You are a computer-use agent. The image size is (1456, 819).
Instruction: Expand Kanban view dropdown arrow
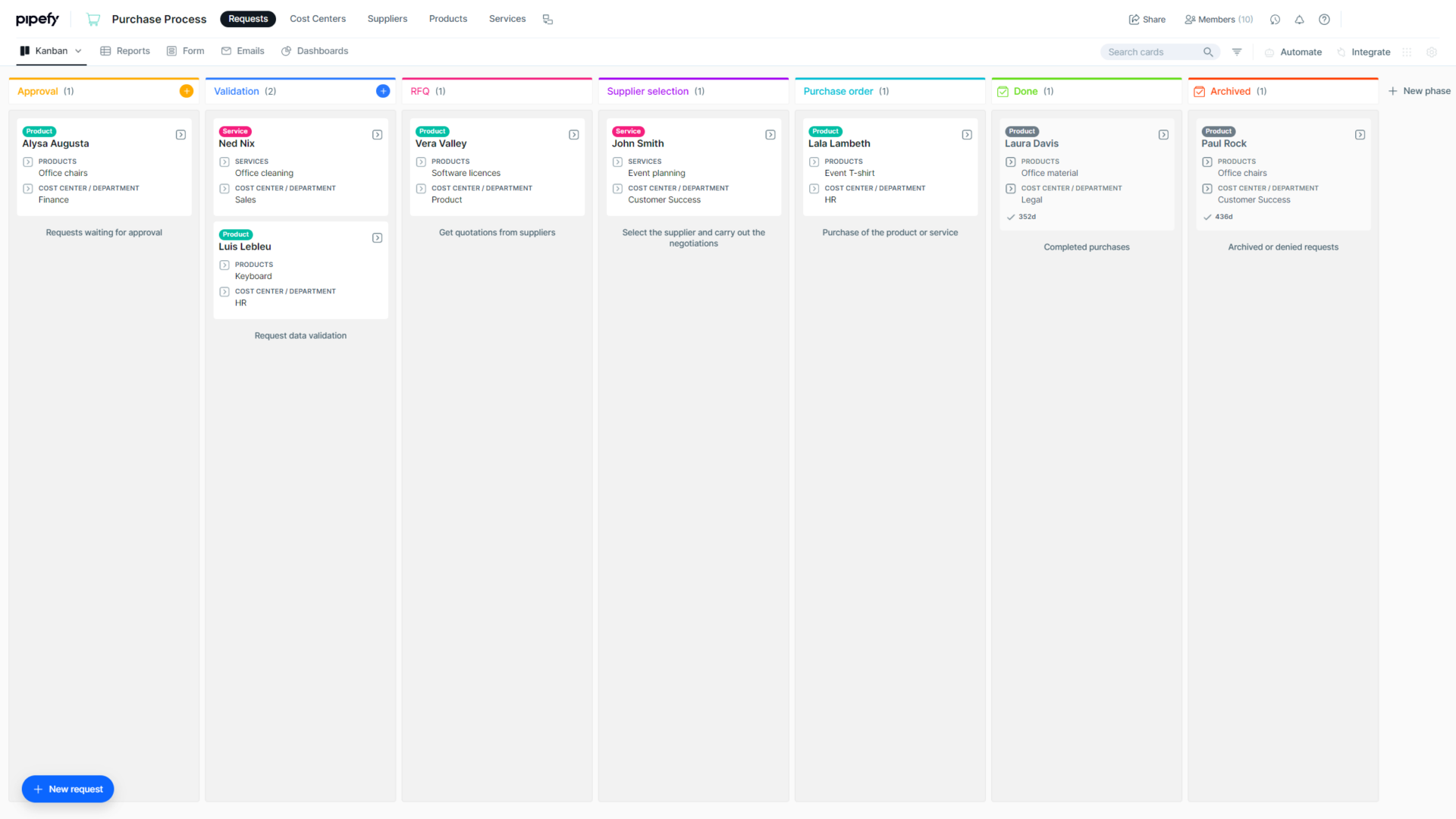coord(78,52)
